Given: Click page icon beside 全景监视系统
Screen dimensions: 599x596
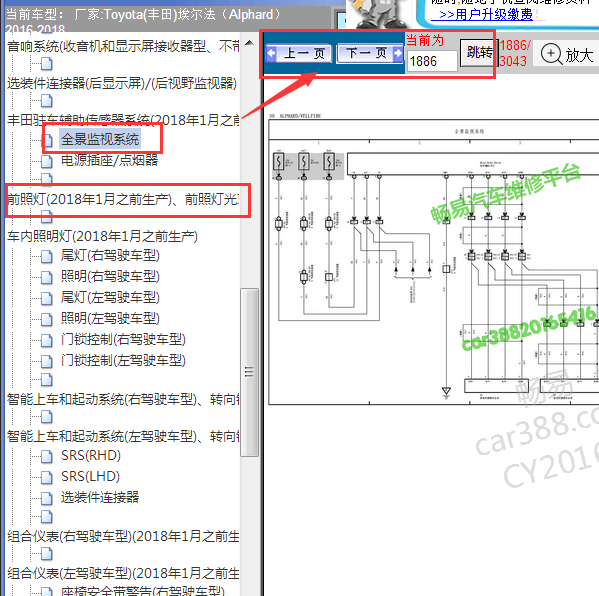Looking at the screenshot, I should [47, 141].
